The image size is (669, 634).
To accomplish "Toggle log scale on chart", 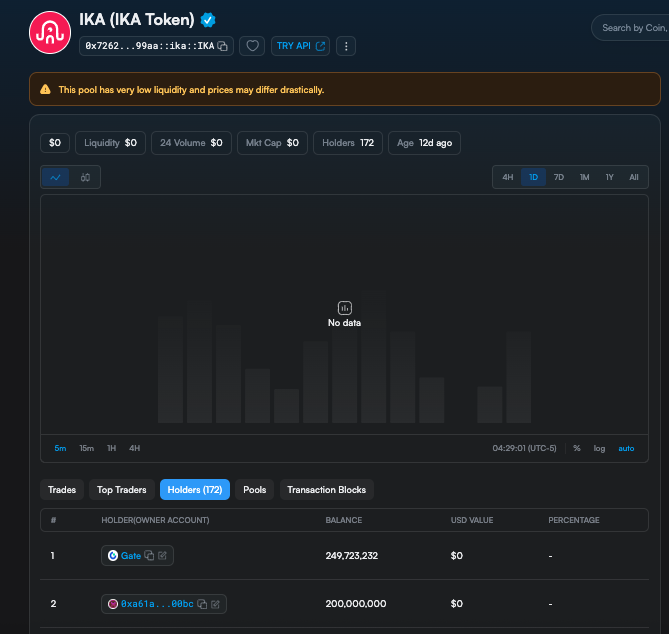I will 599,448.
